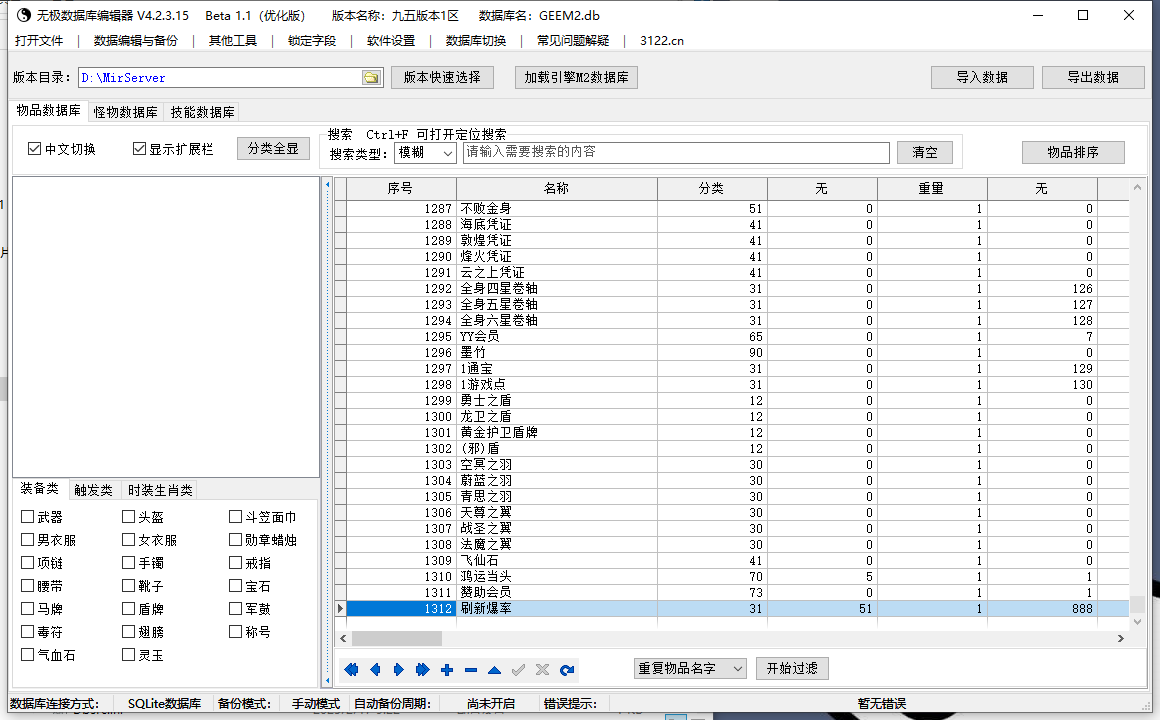Open the 常见问题解疑 menu

click(573, 41)
